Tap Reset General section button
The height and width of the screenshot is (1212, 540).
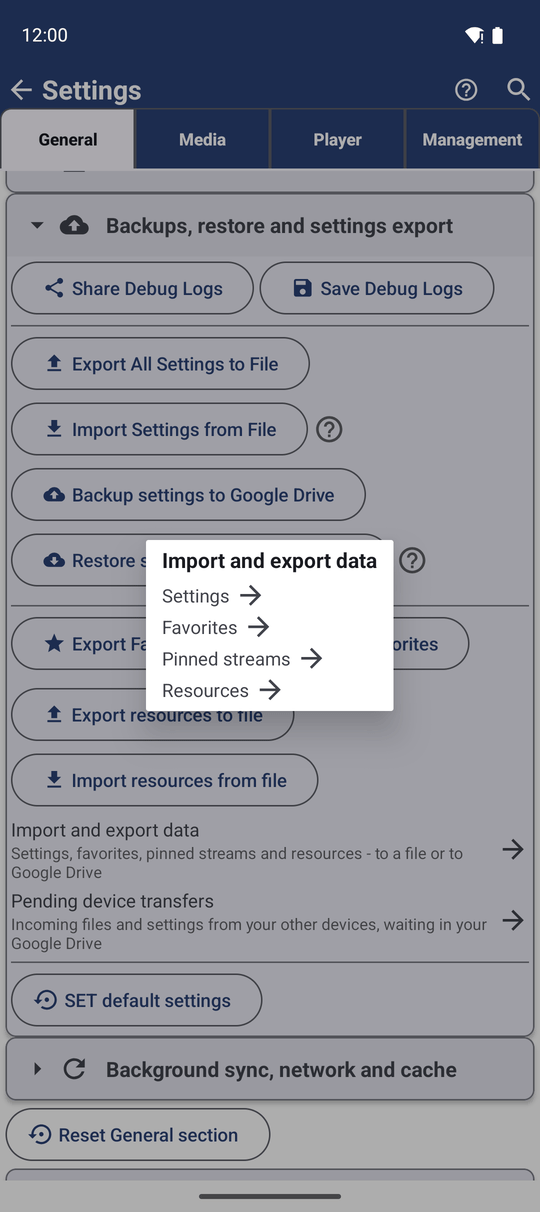(138, 1135)
